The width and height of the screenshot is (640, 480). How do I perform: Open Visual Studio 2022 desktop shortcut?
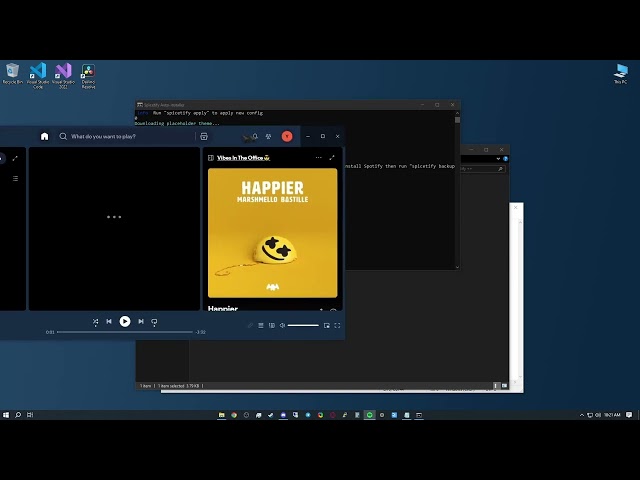pos(63,76)
